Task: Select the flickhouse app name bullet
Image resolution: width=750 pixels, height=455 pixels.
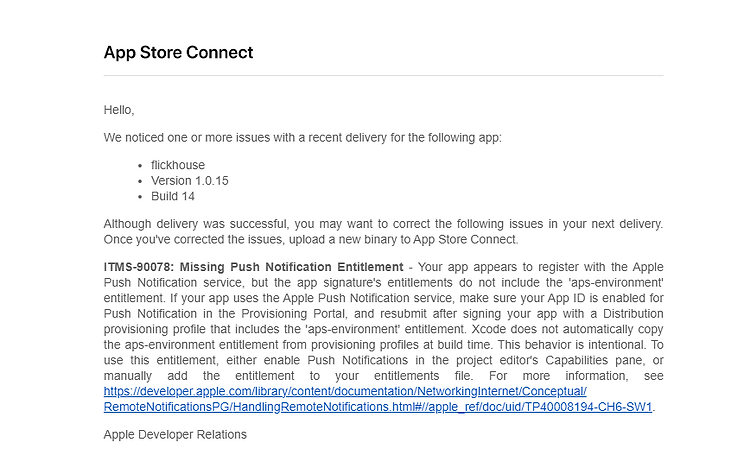Action: 178,165
